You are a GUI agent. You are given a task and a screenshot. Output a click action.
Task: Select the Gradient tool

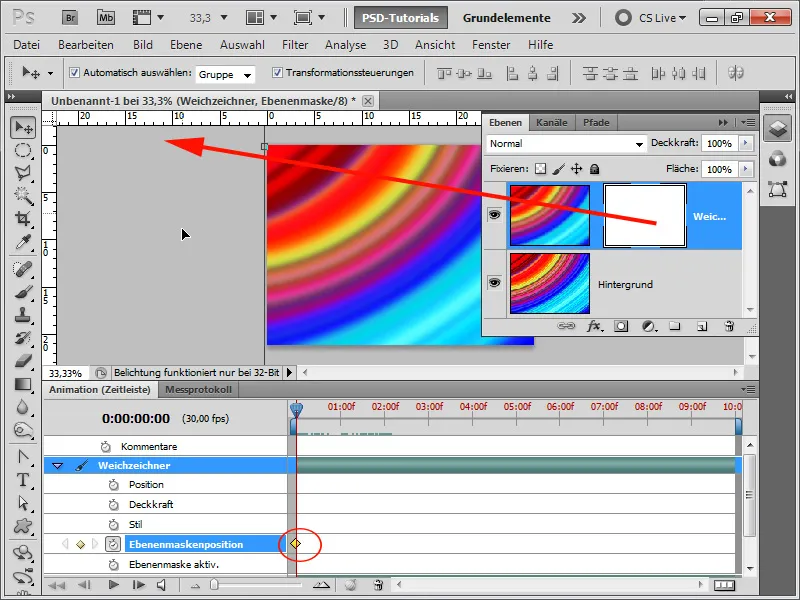pos(23,384)
